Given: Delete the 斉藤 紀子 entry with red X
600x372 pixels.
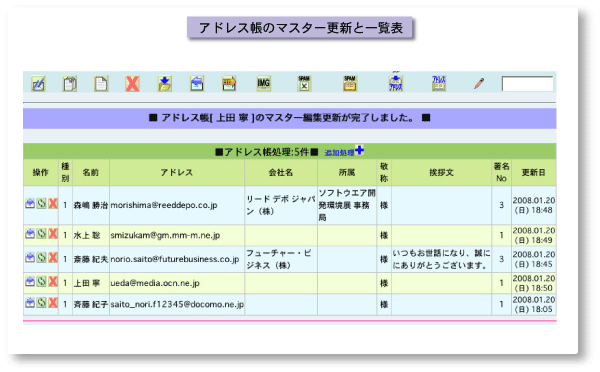Looking at the screenshot, I should point(53,303).
